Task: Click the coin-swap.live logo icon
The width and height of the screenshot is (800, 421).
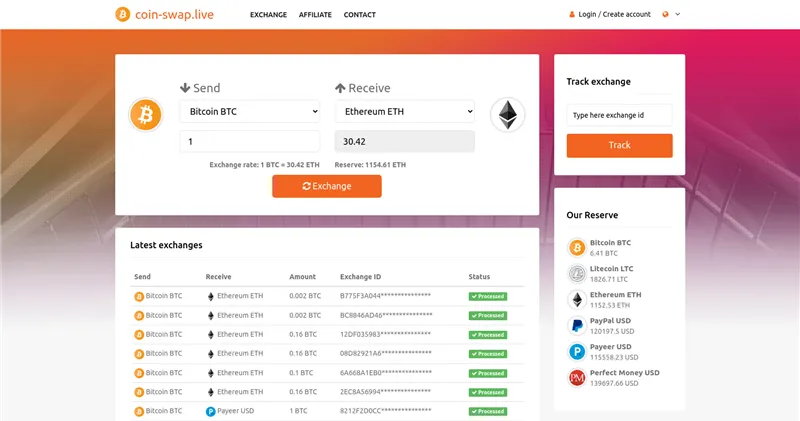Action: 122,14
